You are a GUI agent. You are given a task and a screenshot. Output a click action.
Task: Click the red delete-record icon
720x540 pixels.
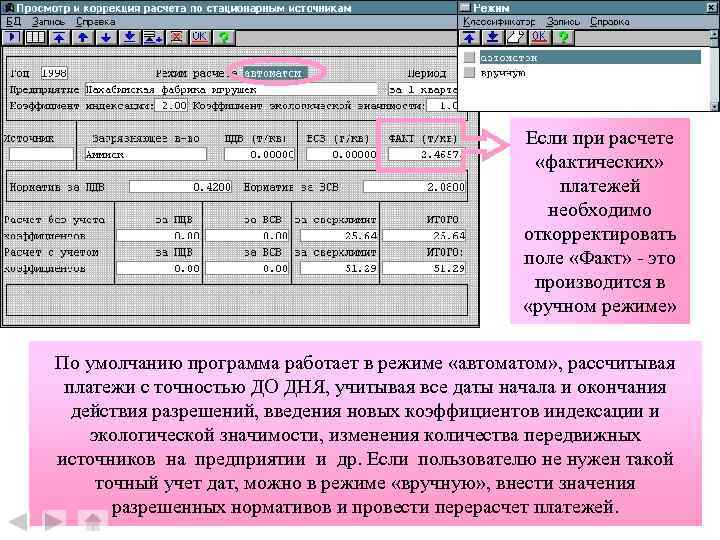[x=176, y=37]
